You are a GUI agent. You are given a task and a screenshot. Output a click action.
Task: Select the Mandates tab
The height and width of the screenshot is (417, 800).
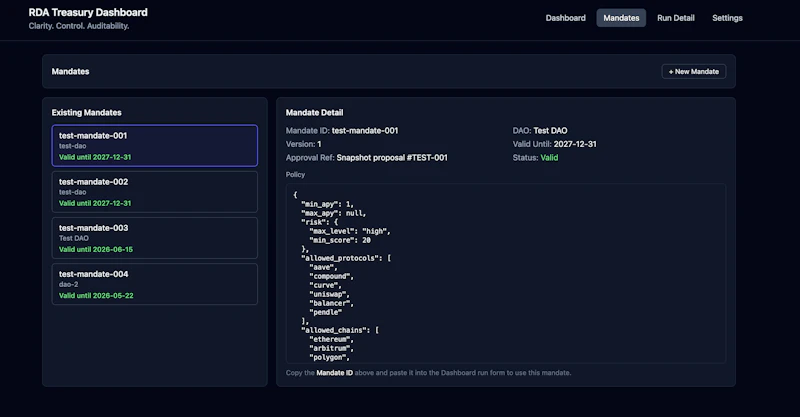pyautogui.click(x=621, y=18)
